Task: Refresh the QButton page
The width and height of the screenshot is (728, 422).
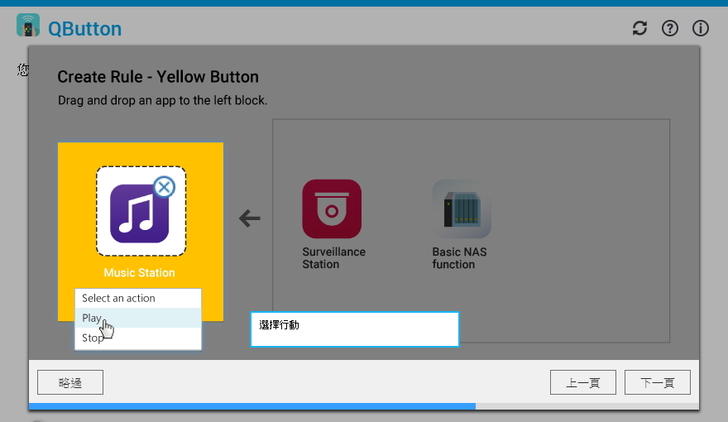Action: coord(639,28)
